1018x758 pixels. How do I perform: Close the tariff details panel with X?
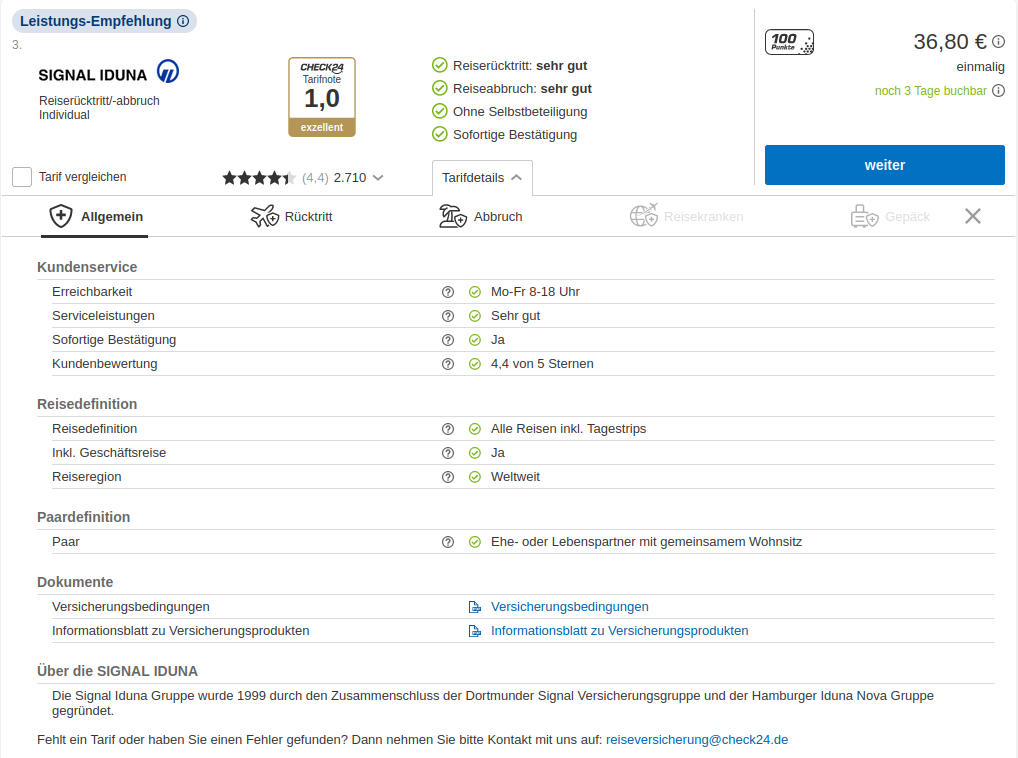(973, 216)
